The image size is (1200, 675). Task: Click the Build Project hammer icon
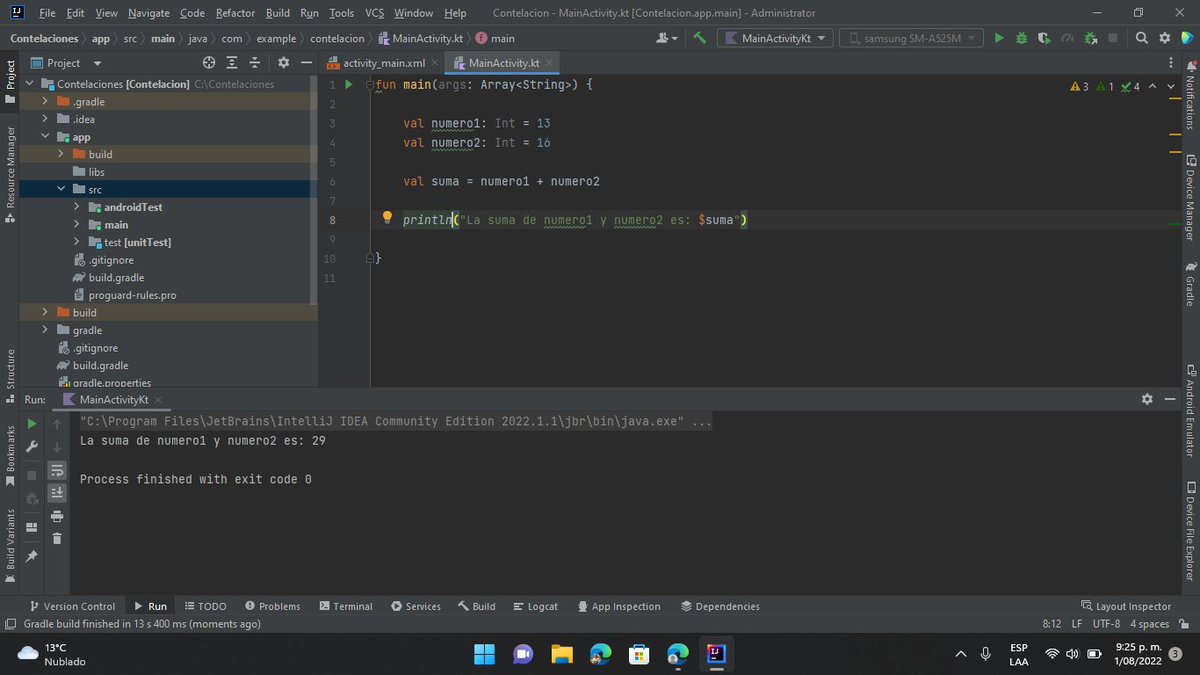click(x=700, y=38)
